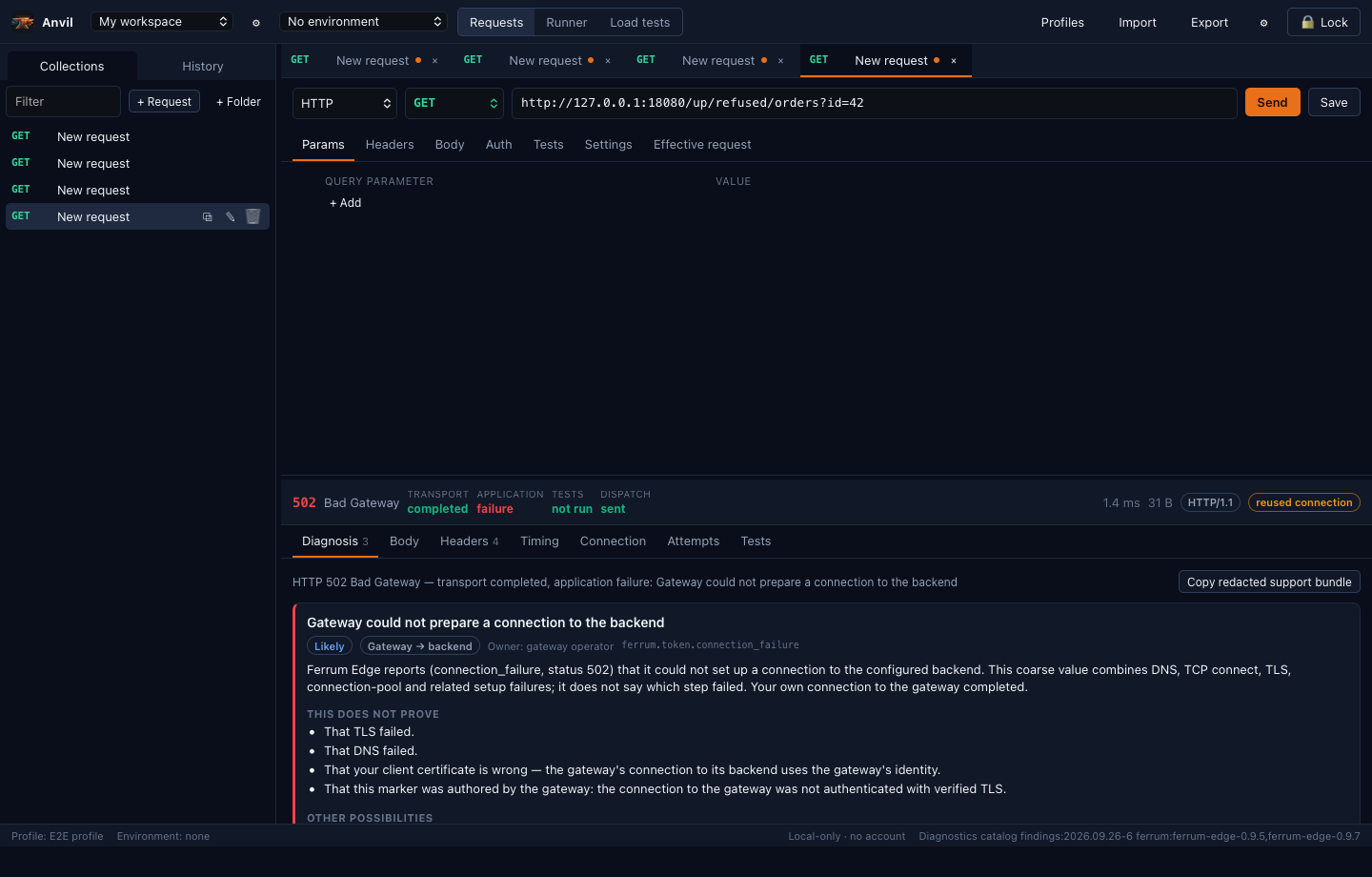This screenshot has height=877, width=1372.
Task: Click the HTTP/1.1 badge
Action: point(1210,502)
